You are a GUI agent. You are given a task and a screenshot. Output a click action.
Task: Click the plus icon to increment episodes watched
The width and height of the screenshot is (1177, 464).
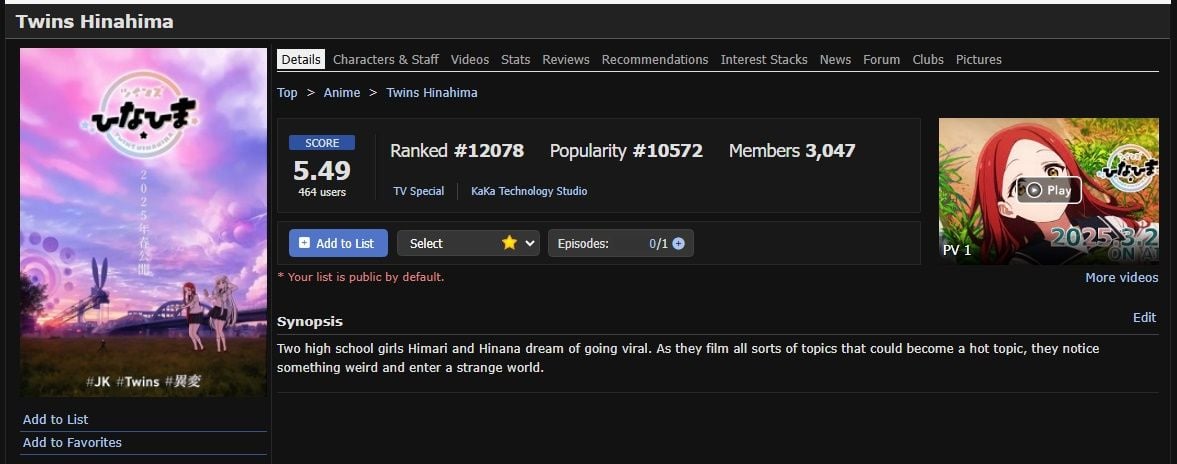coord(679,243)
